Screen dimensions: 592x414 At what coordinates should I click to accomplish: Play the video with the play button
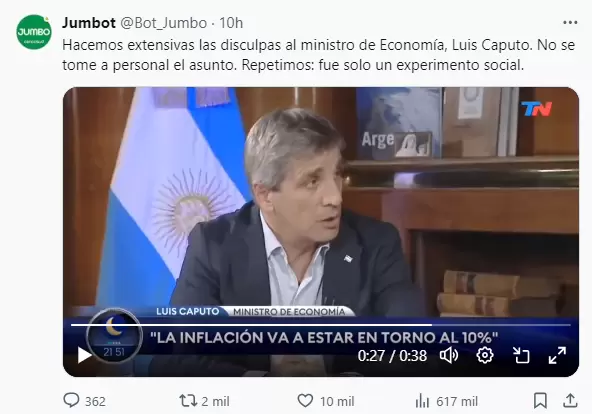pos(84,355)
